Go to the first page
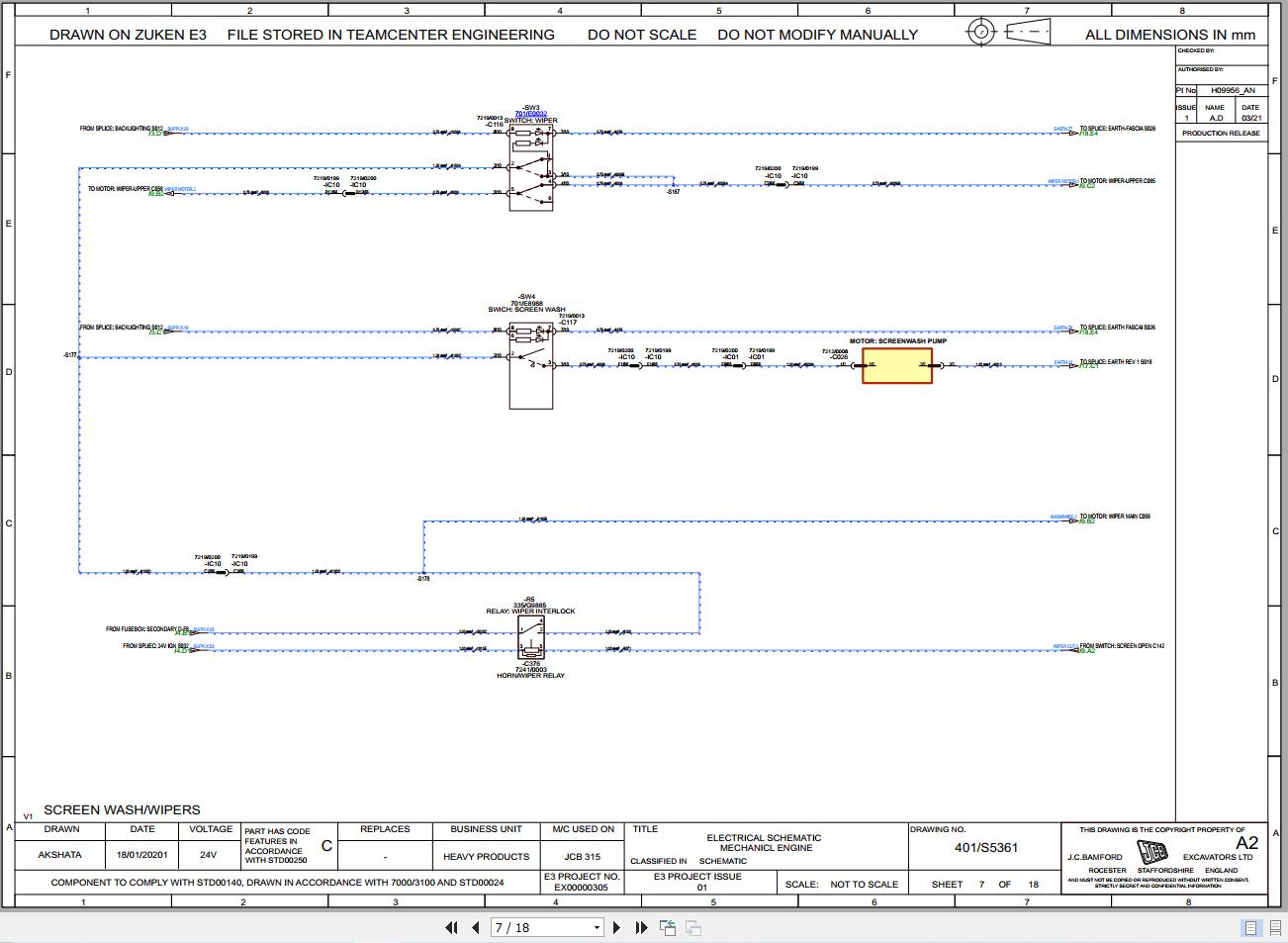 [451, 927]
